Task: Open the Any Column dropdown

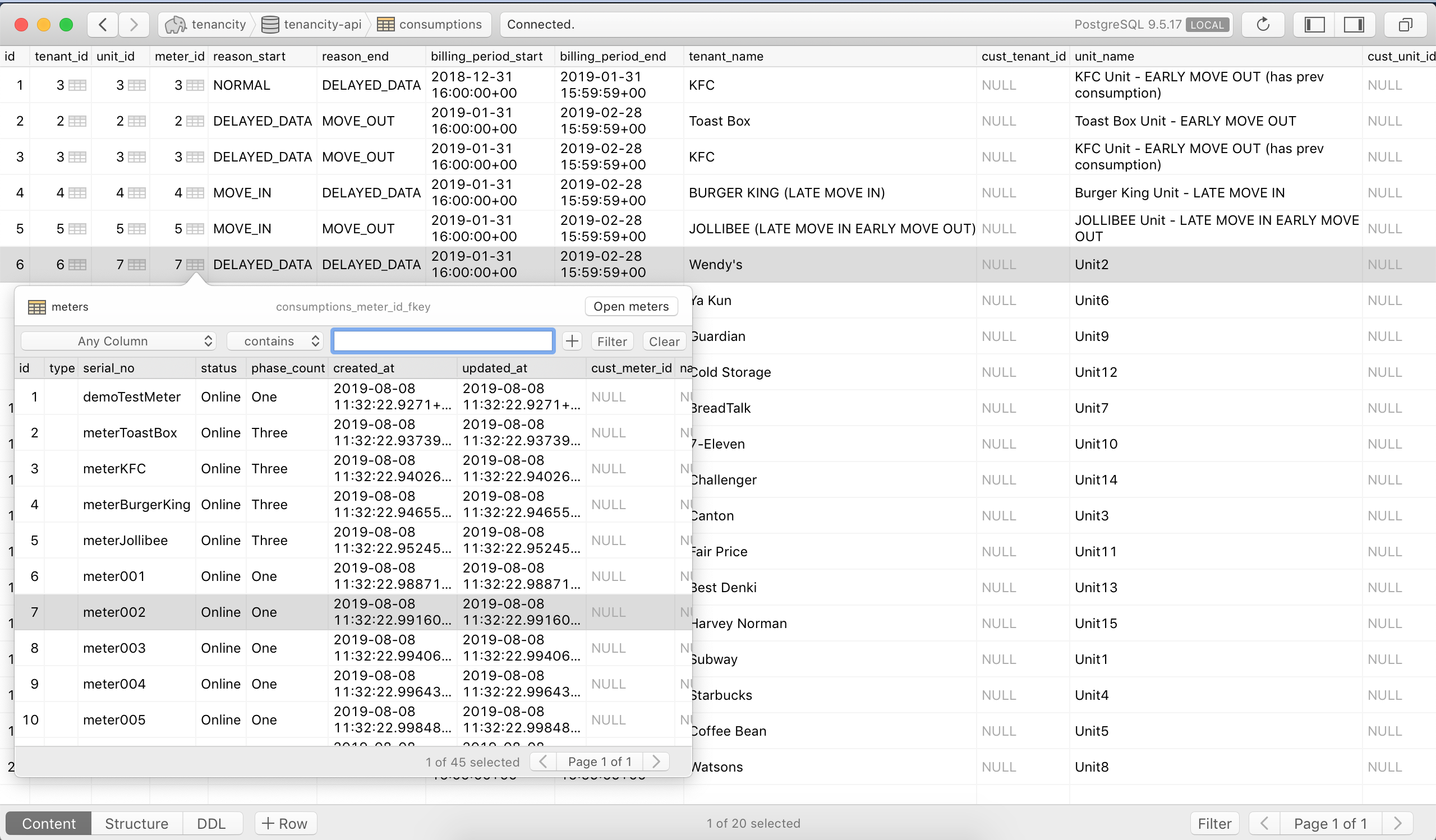Action: click(x=118, y=341)
